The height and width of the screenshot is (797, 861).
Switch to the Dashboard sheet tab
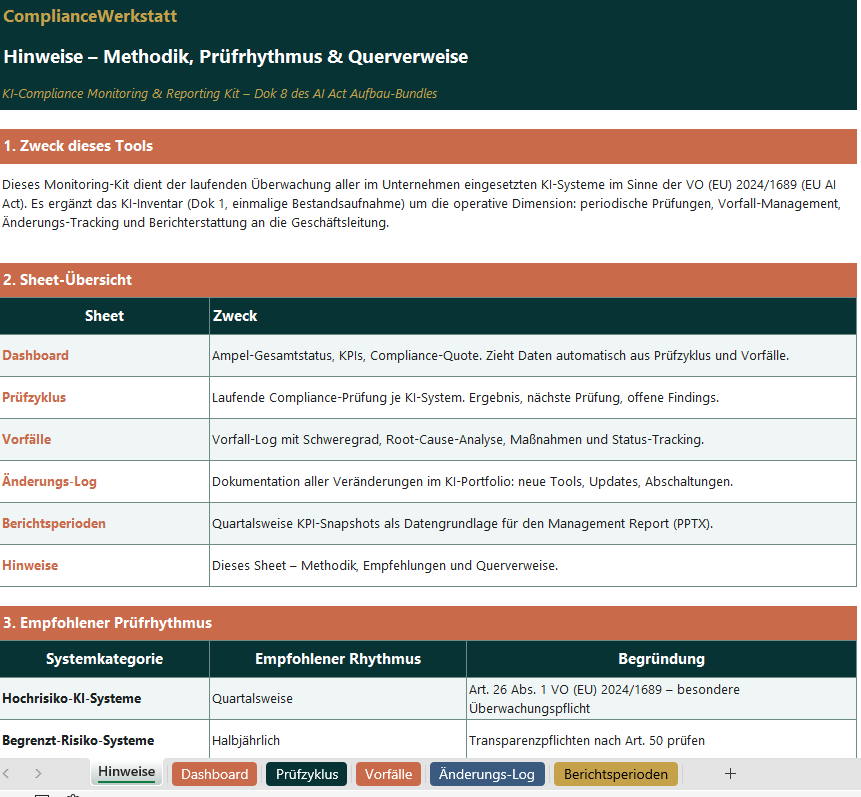point(214,773)
